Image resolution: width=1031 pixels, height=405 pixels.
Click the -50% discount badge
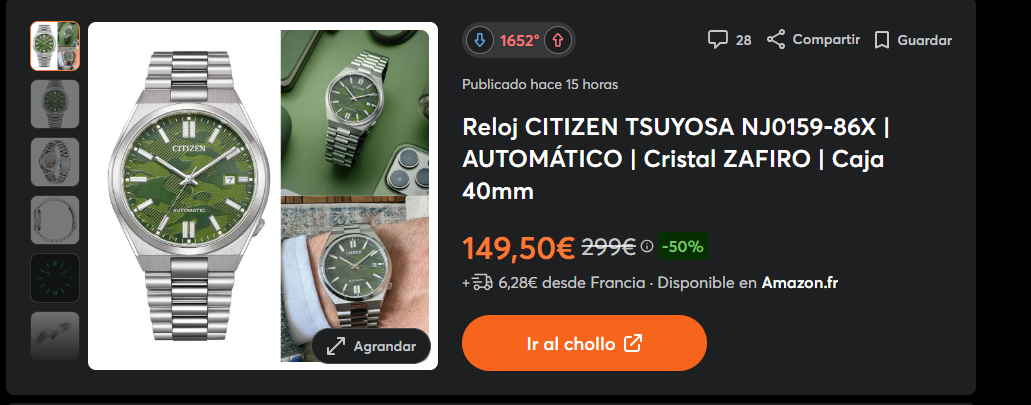pyautogui.click(x=683, y=247)
